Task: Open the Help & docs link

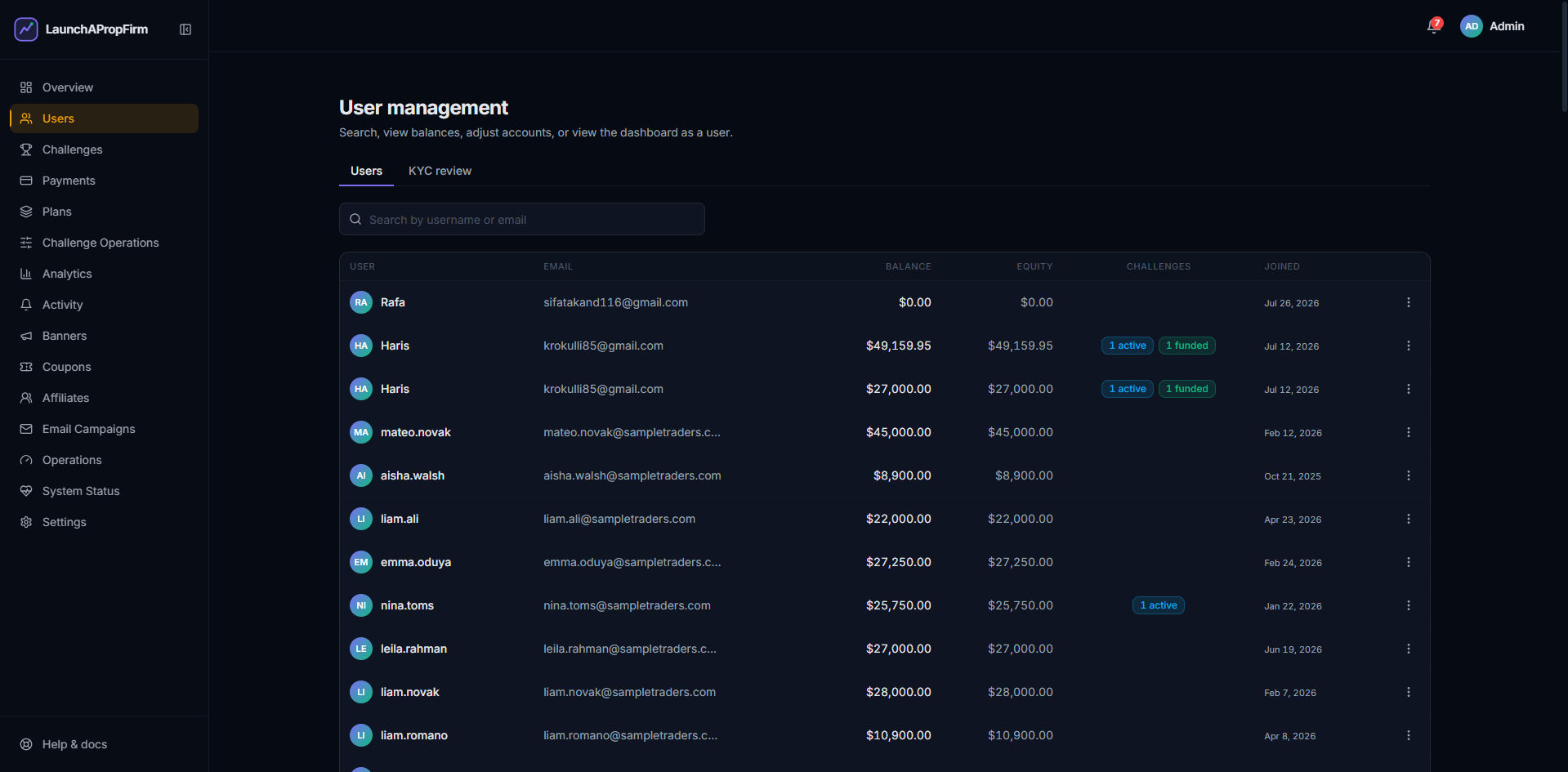Action: 104,744
